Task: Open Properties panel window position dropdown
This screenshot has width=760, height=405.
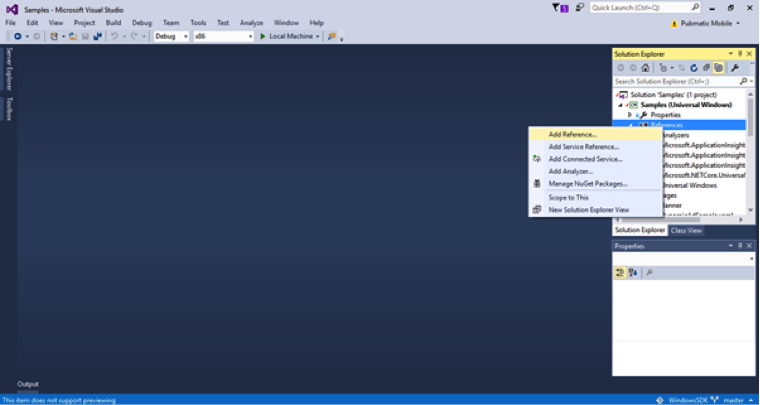Action: tap(731, 246)
